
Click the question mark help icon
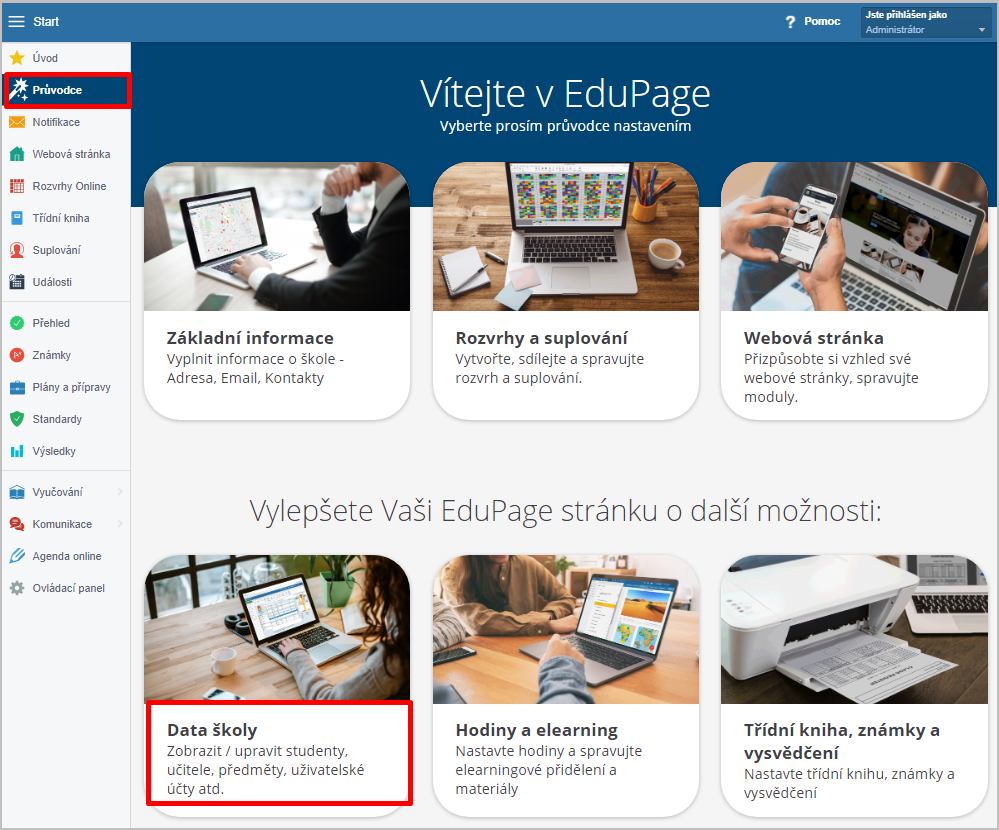tap(790, 22)
